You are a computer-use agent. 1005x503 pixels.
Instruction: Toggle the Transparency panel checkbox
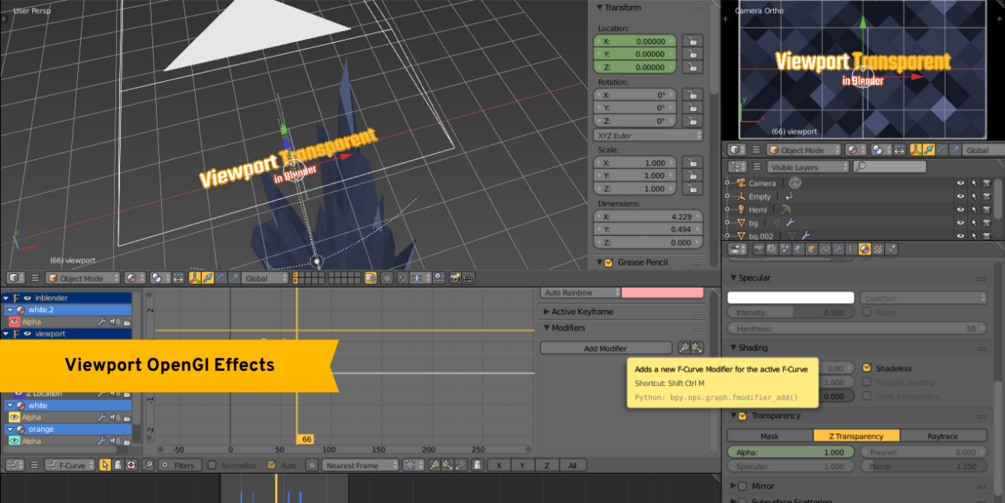742,416
